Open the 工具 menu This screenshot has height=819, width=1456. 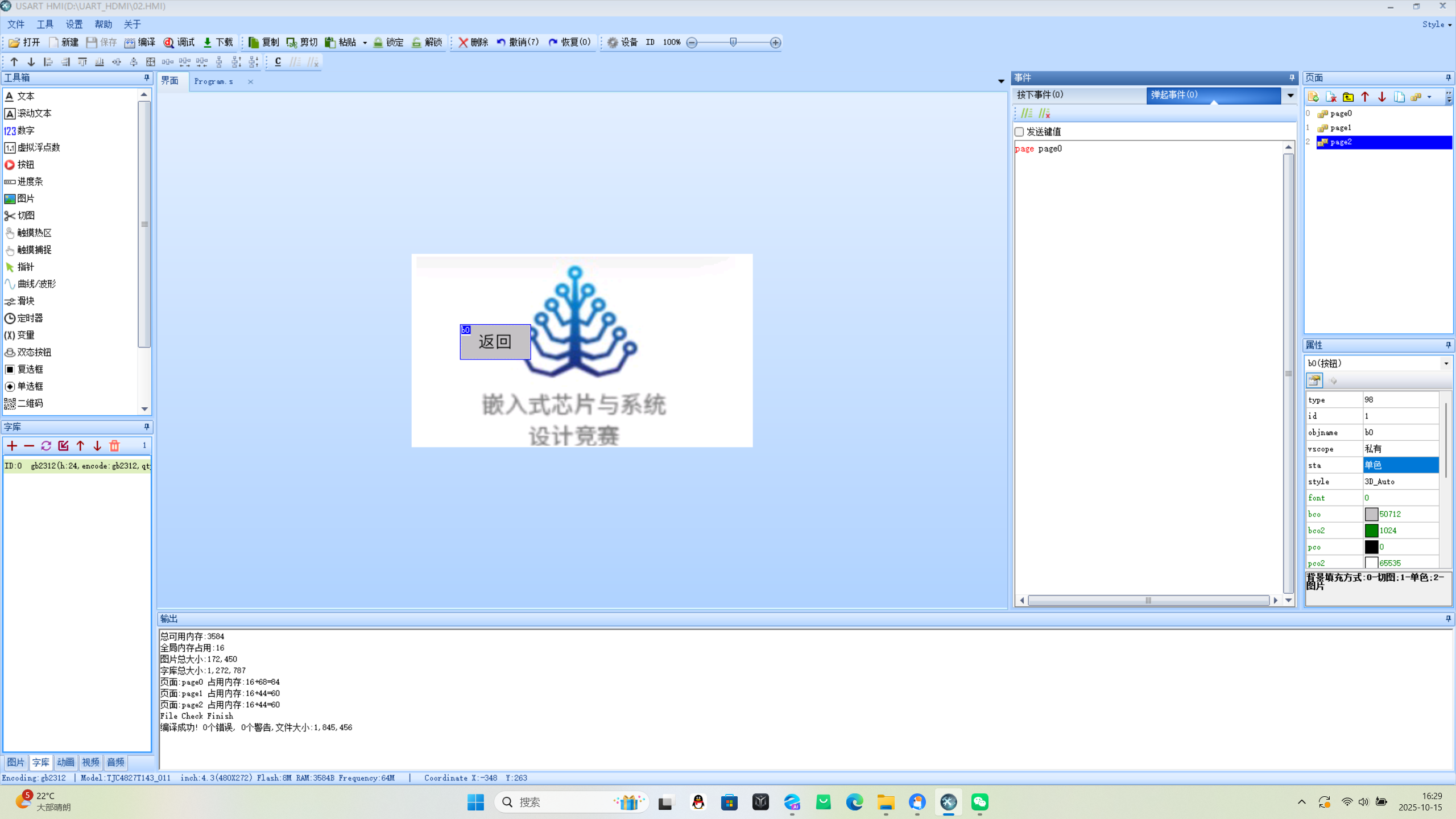44,24
